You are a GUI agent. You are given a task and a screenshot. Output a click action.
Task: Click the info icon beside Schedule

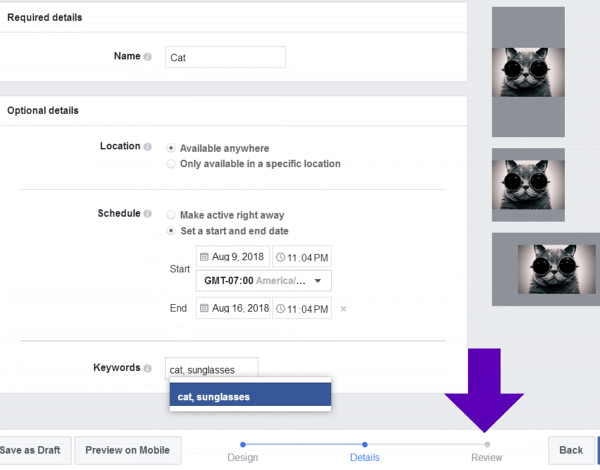tap(147, 214)
